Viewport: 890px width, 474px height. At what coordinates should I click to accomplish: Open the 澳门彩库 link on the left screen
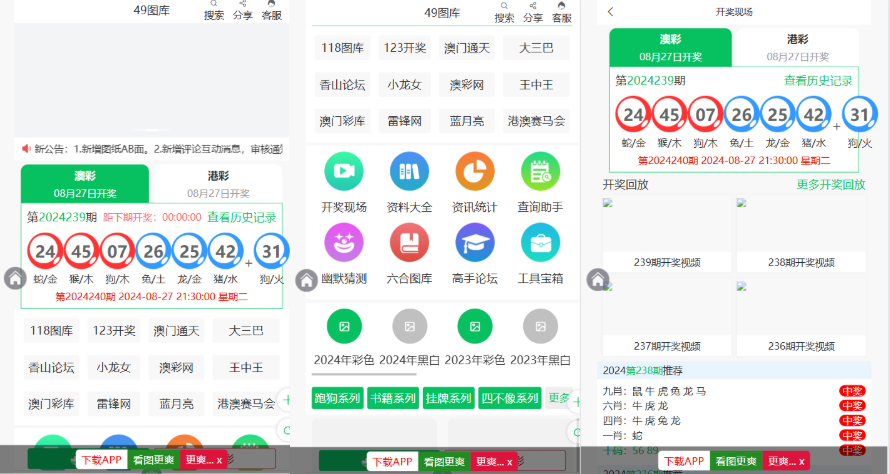coord(51,404)
